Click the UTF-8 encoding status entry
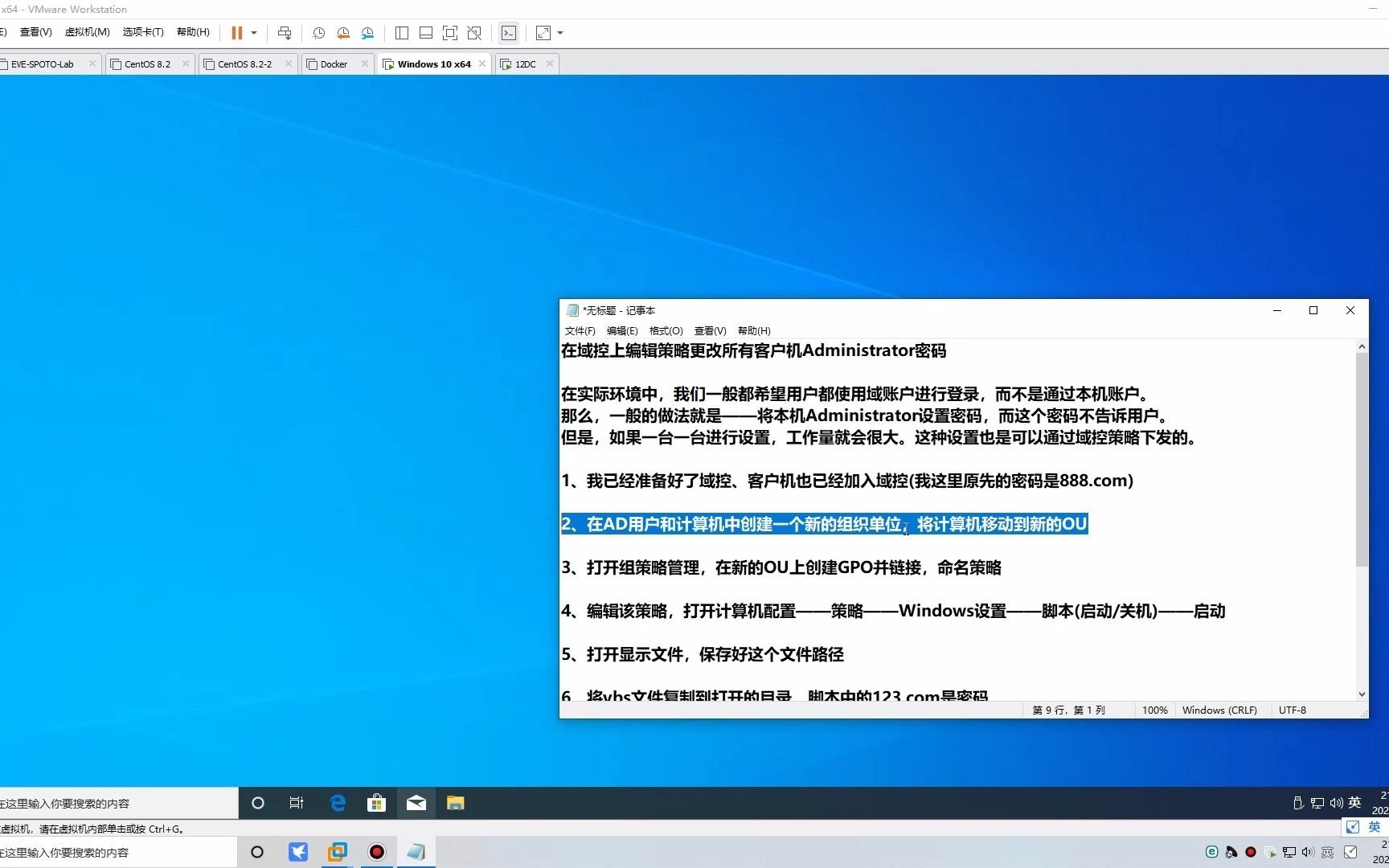This screenshot has width=1389, height=868. (x=1293, y=710)
